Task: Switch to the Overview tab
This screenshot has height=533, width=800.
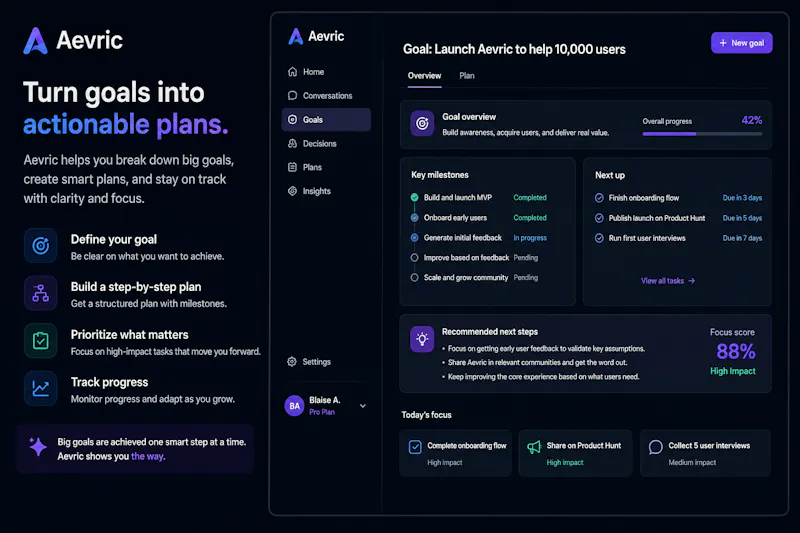Action: [424, 75]
